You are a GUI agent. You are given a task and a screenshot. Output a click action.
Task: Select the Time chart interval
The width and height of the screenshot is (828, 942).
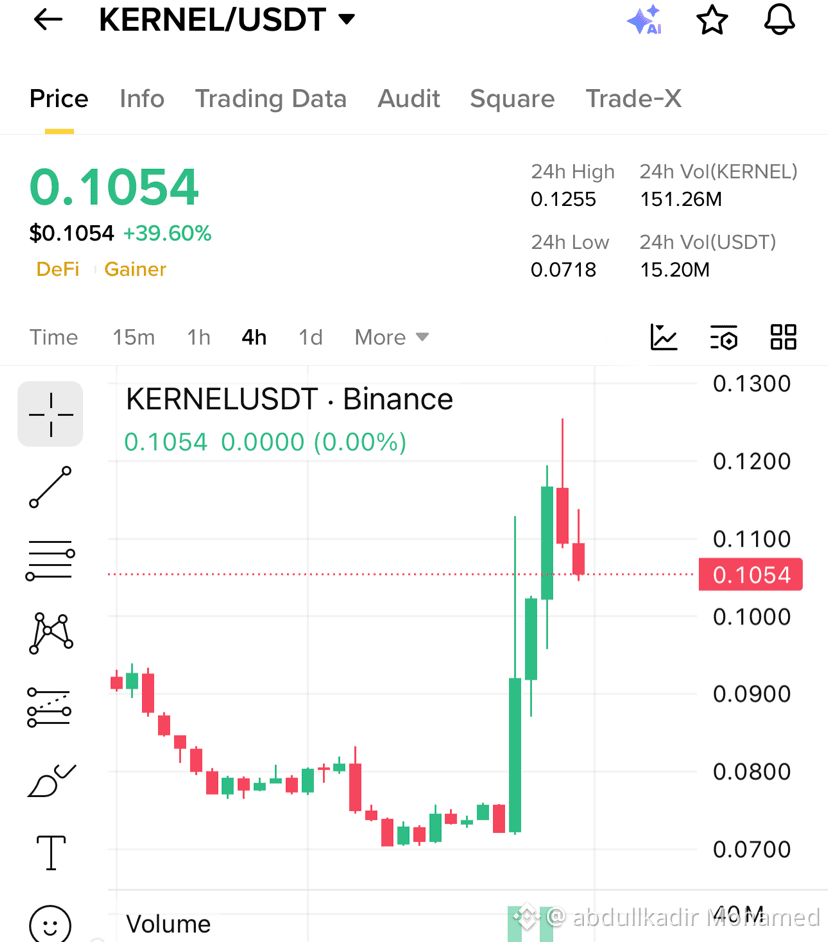click(x=54, y=337)
